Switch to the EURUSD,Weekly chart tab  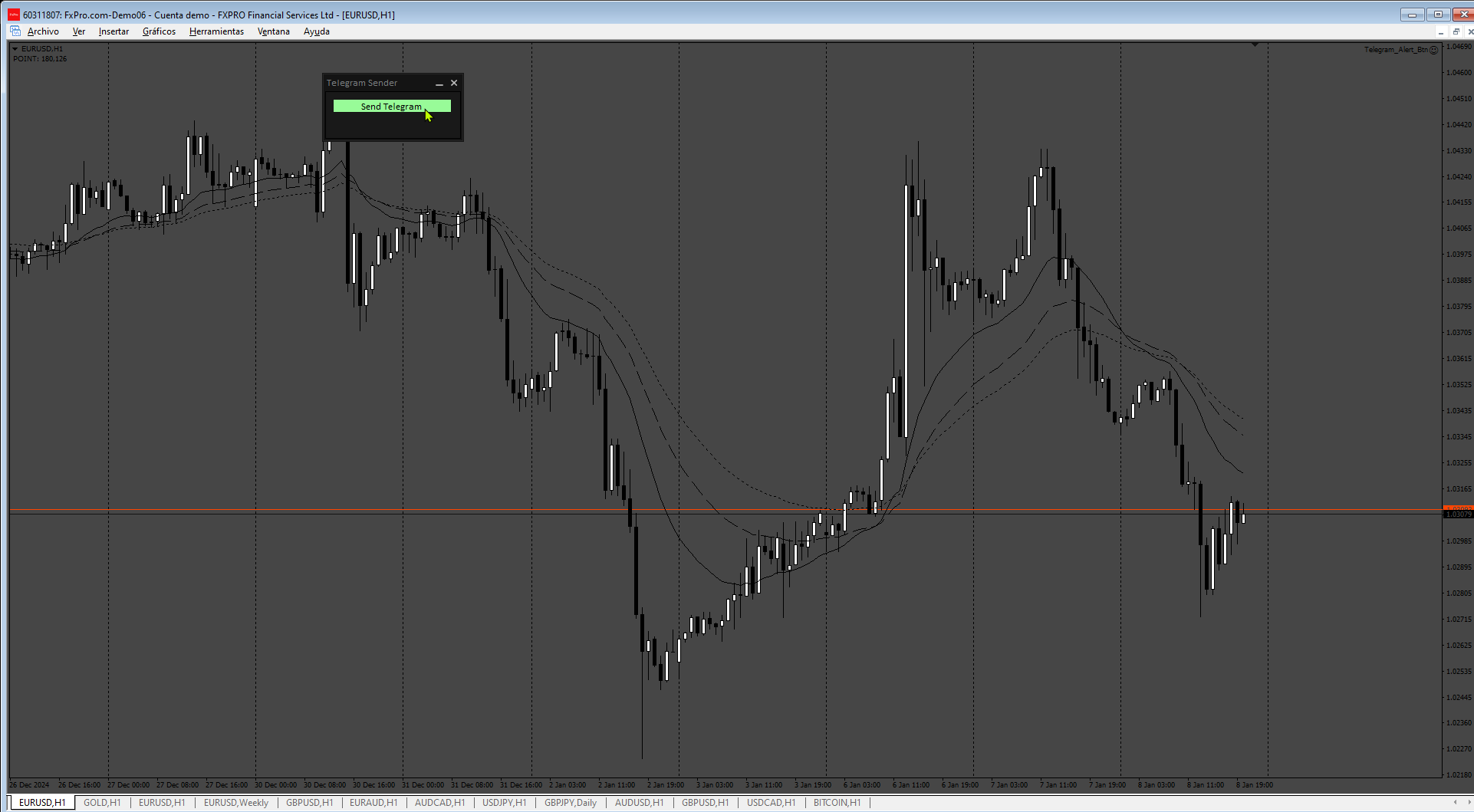(x=236, y=803)
